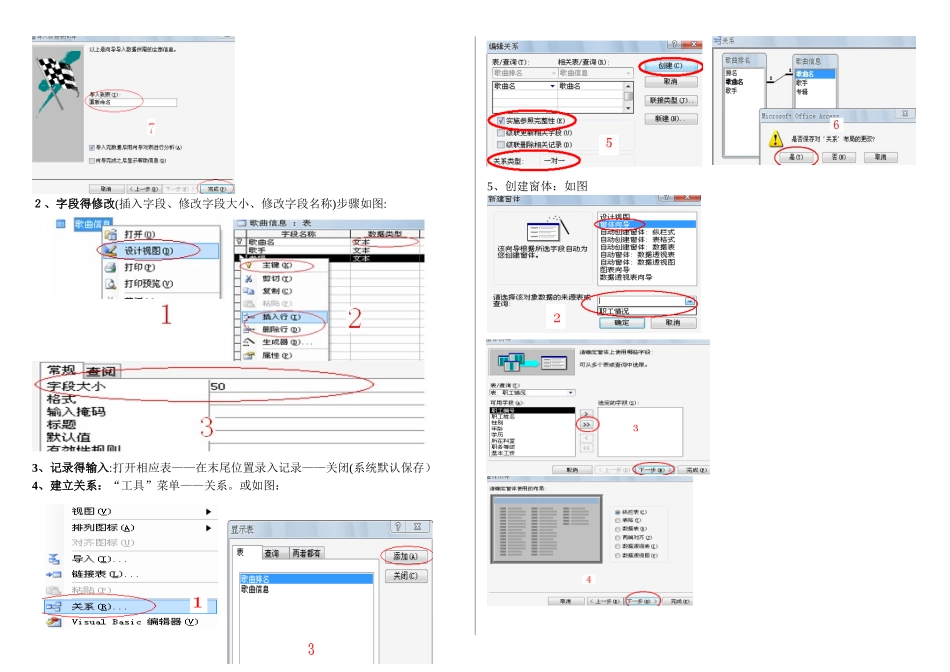Click the 添加(A) button in 显示表
Viewport: 950px width, 672px height.
click(405, 556)
